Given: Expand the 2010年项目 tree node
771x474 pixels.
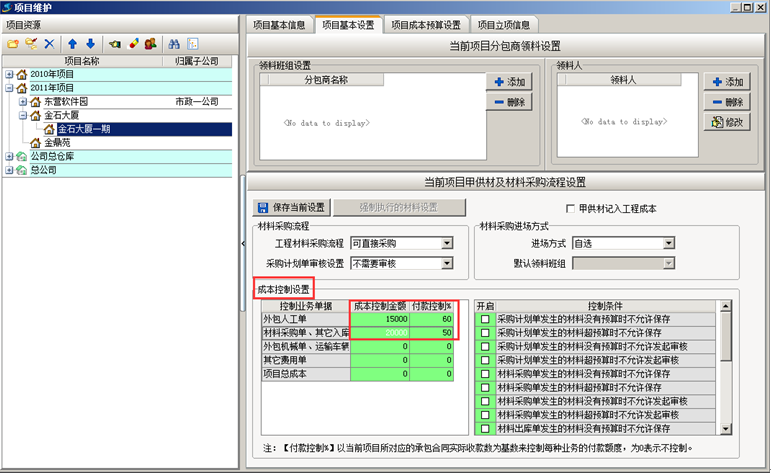Looking at the screenshot, I should (9, 74).
